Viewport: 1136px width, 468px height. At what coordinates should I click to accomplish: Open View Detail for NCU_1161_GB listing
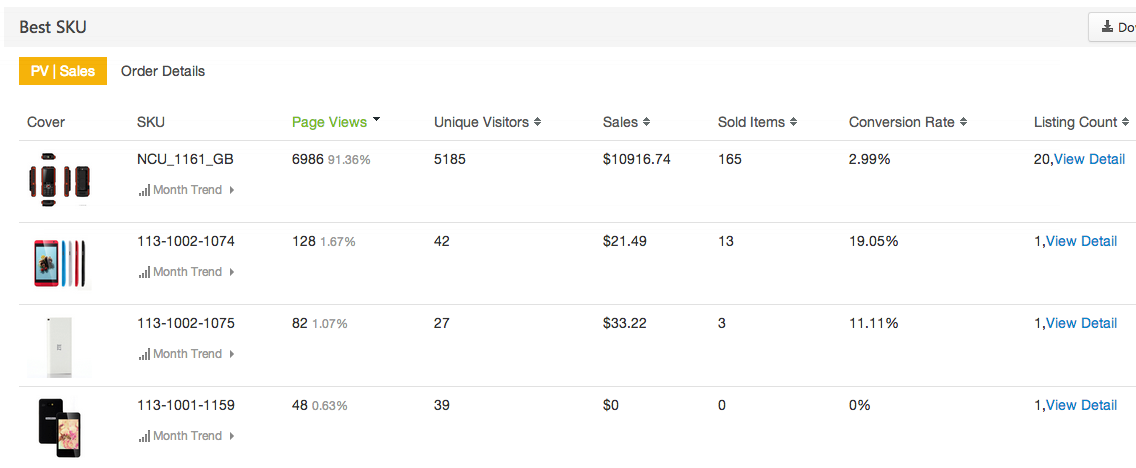tap(1089, 159)
